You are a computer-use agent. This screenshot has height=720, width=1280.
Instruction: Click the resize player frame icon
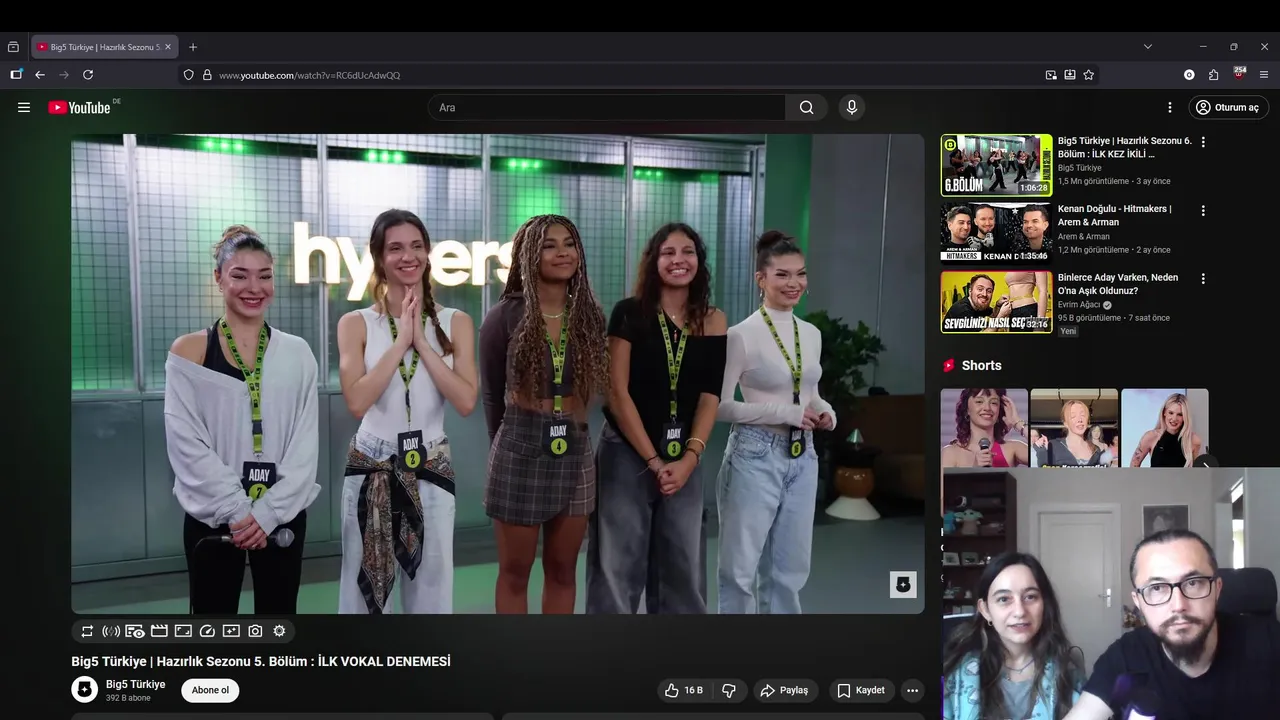[x=183, y=631]
